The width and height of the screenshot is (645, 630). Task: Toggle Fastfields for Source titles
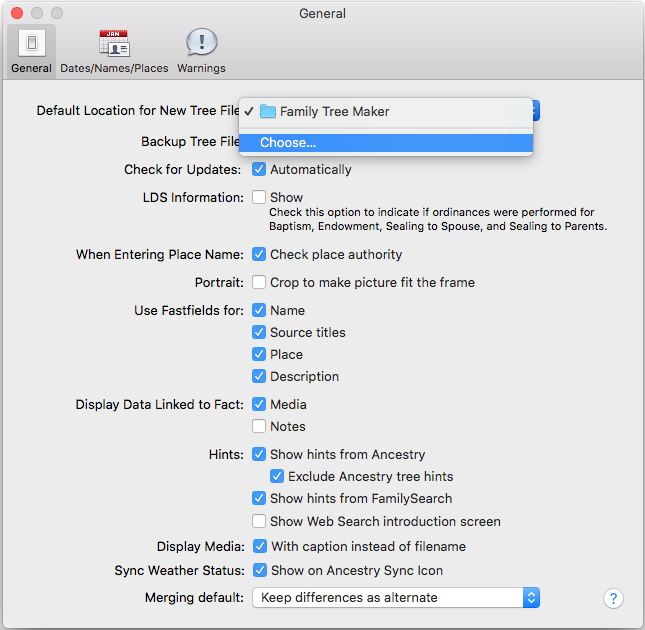click(259, 332)
